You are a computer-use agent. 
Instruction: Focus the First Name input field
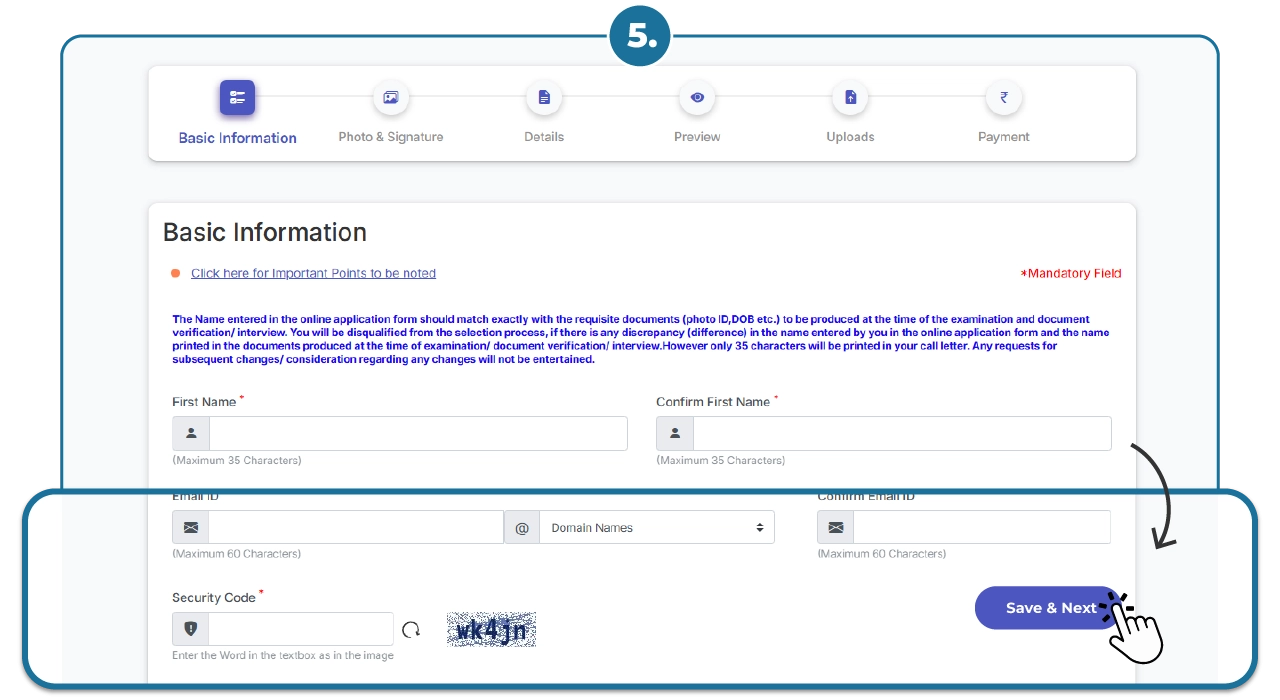click(418, 434)
